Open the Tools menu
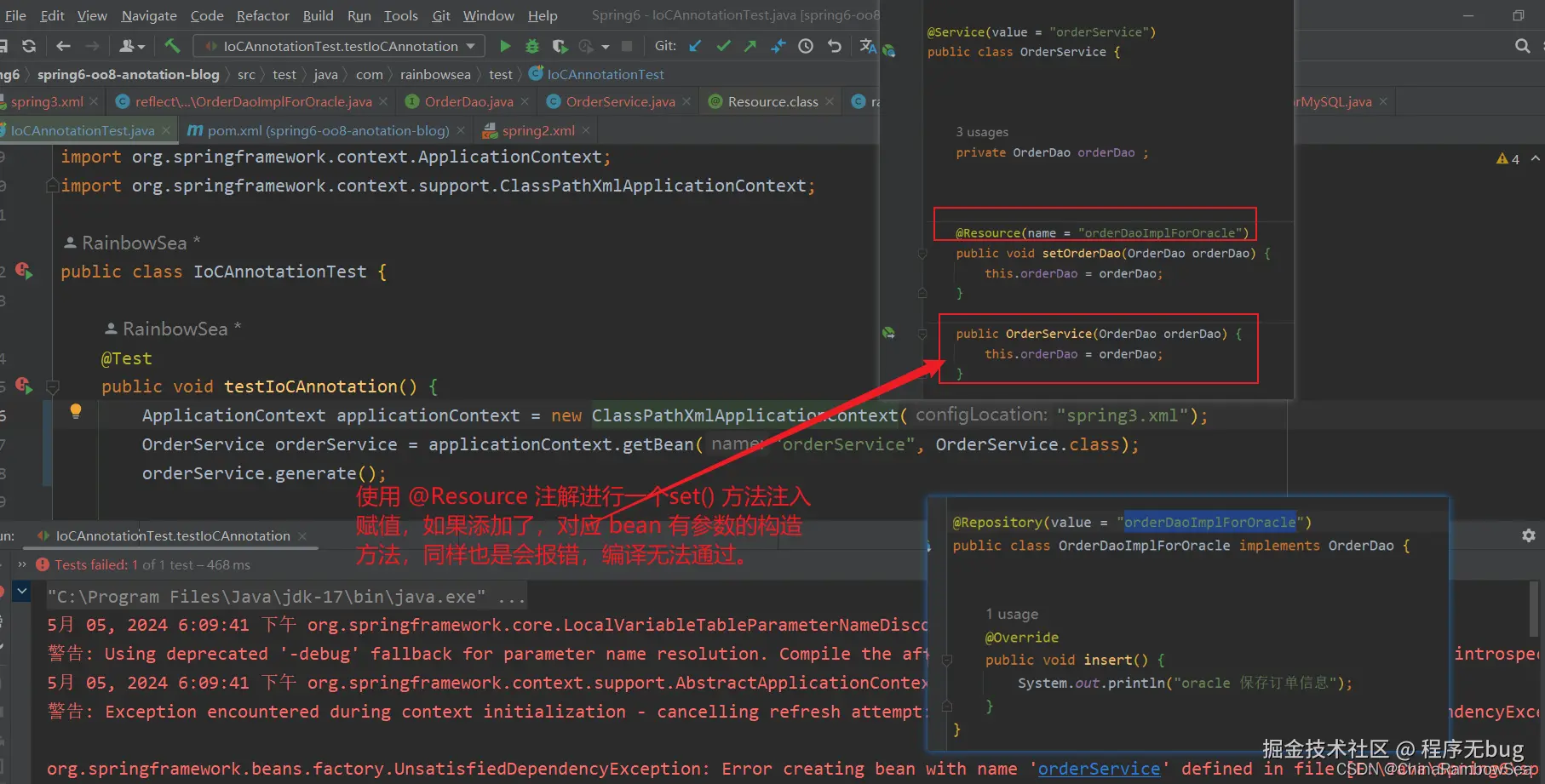Image resolution: width=1545 pixels, height=784 pixels. [400, 15]
